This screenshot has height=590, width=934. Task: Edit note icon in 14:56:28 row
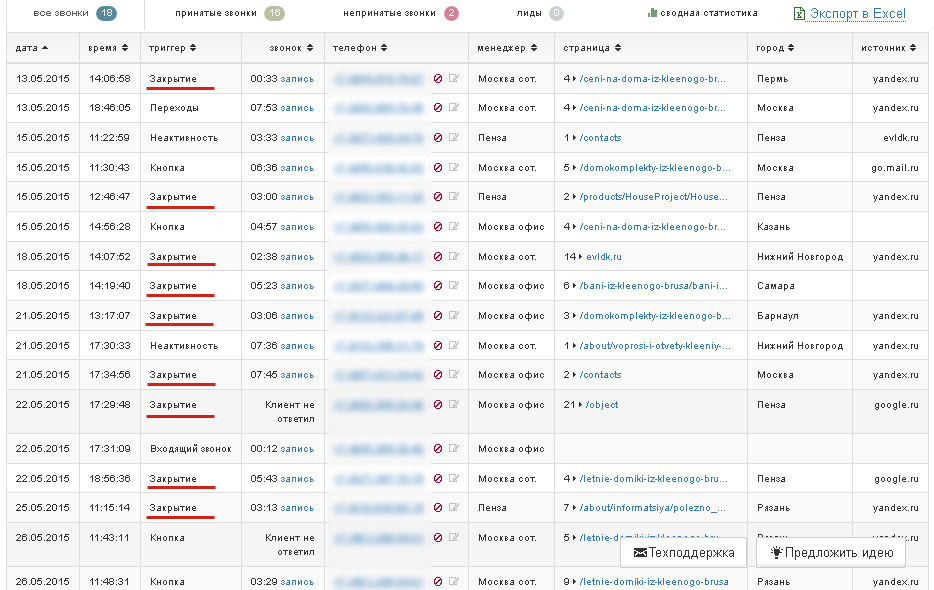click(454, 226)
